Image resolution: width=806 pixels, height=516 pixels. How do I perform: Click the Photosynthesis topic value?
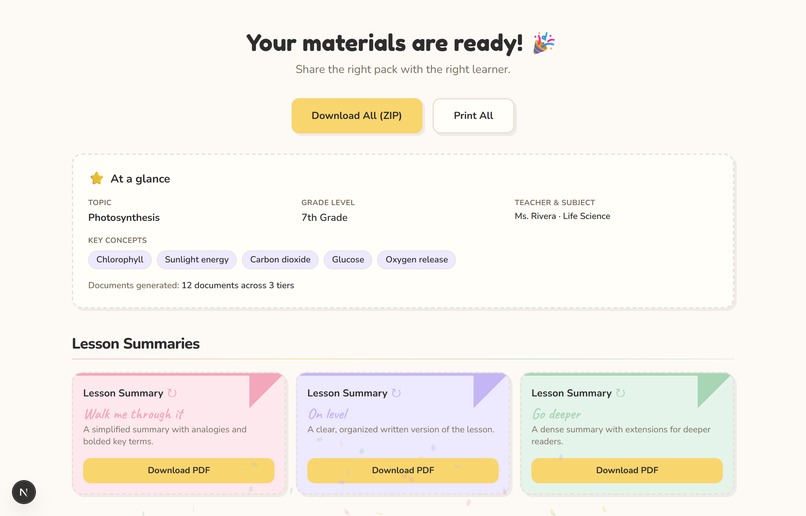tap(124, 217)
